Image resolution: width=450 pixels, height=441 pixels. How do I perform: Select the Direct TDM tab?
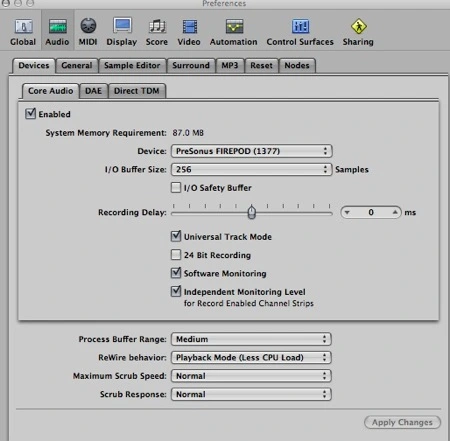point(137,91)
